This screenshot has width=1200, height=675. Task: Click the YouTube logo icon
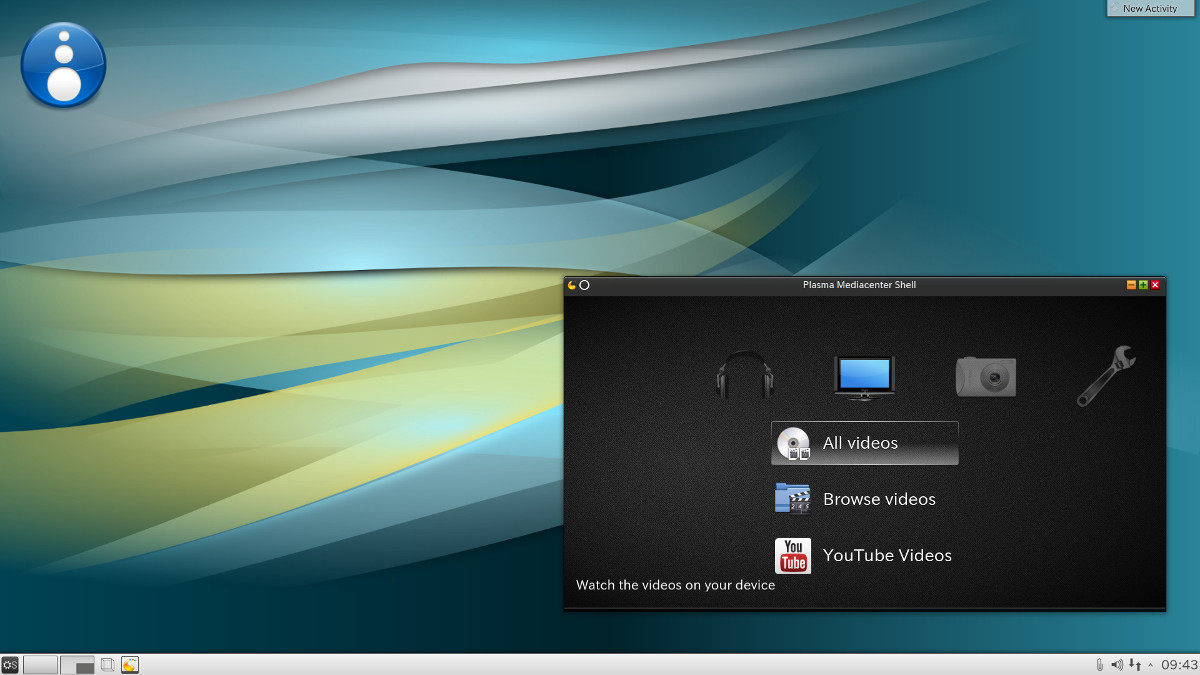793,555
